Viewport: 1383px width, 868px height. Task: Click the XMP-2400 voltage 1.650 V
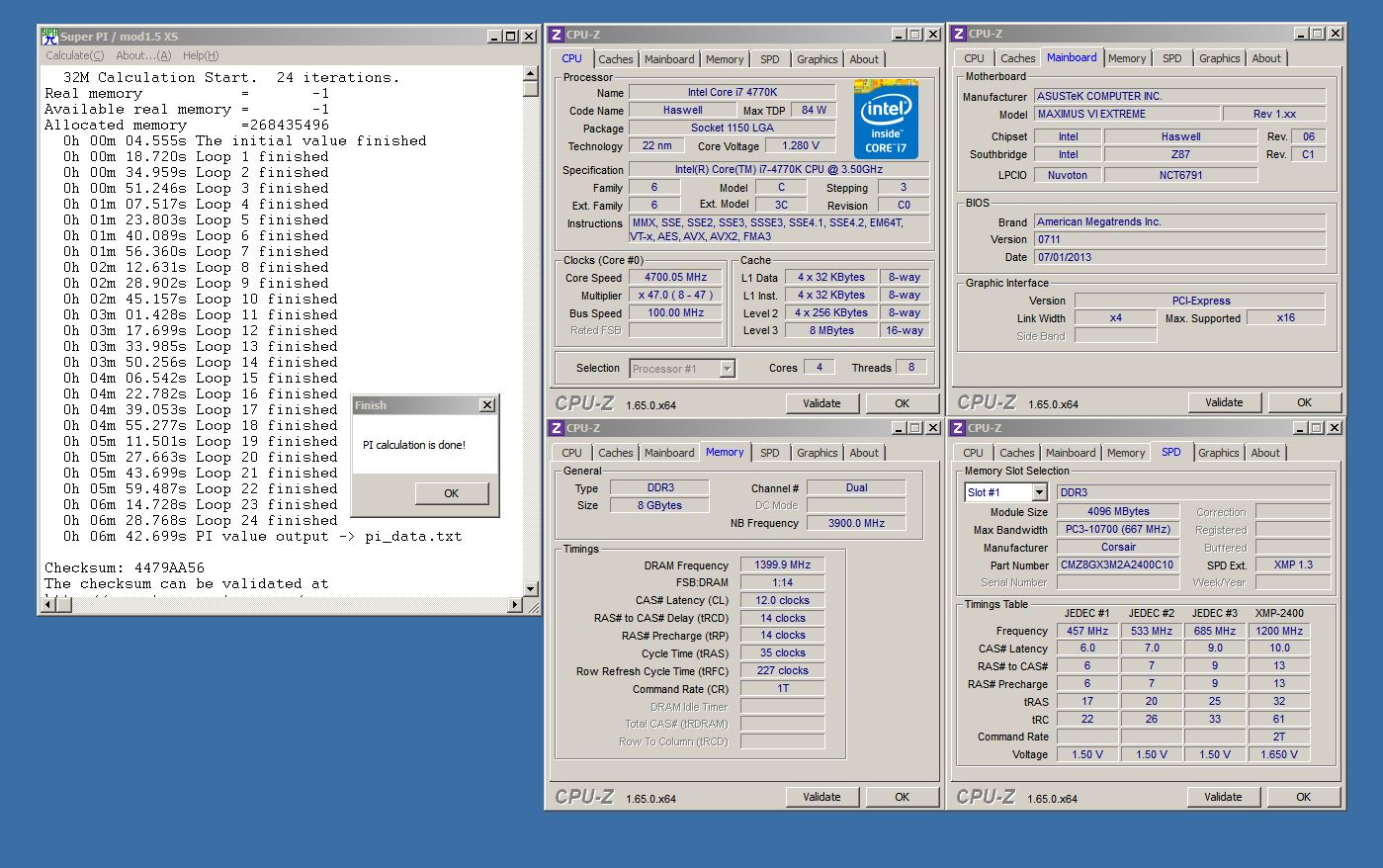(x=1279, y=754)
